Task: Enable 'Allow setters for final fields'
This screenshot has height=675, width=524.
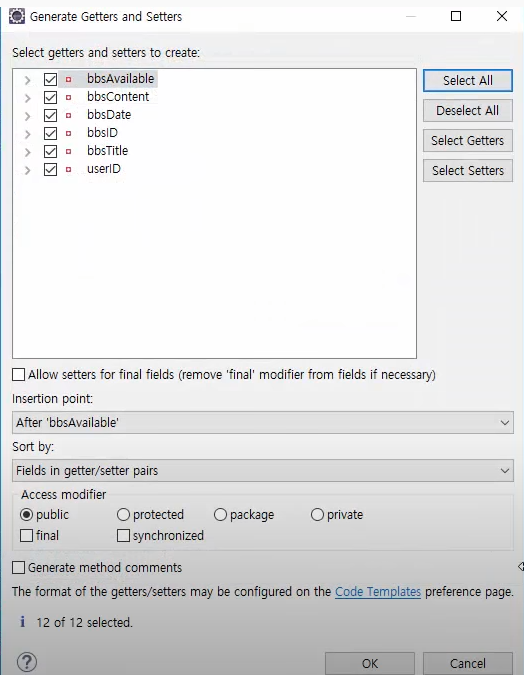Action: pos(19,375)
